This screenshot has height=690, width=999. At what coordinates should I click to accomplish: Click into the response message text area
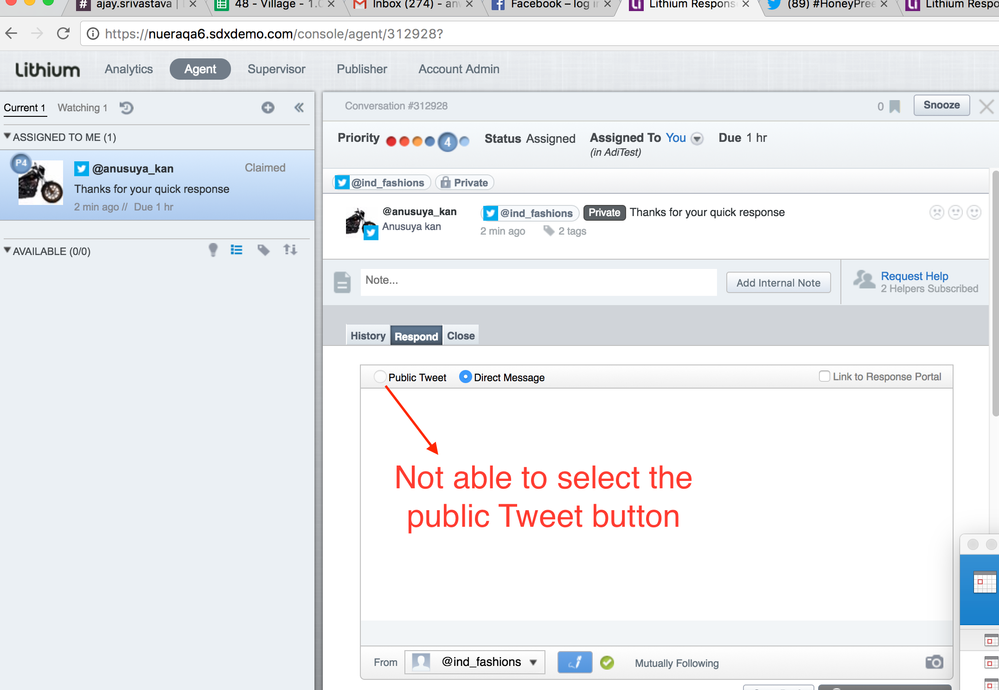[656, 505]
